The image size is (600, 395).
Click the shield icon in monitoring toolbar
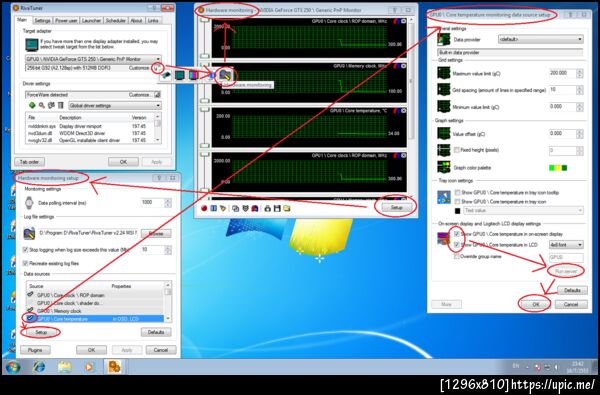click(x=245, y=208)
